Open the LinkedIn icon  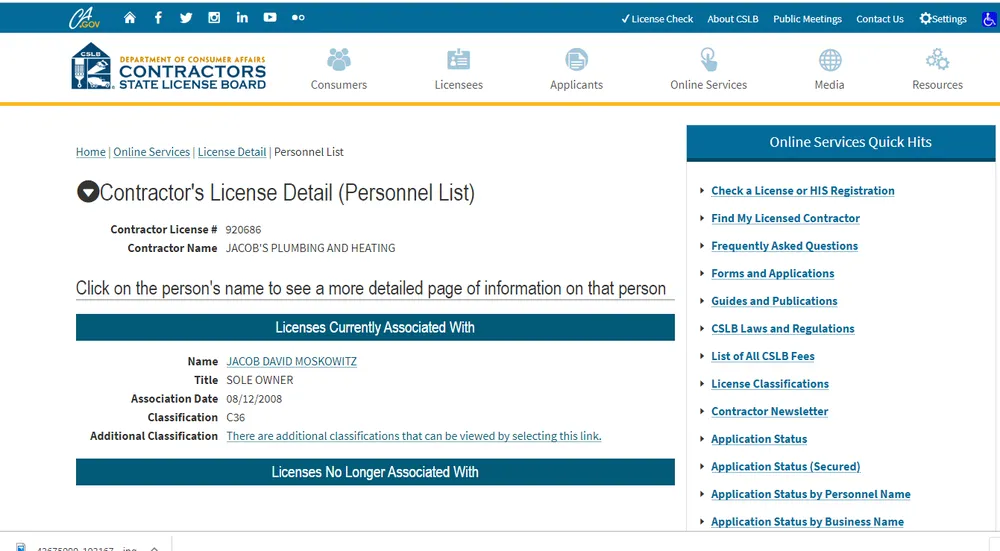pos(242,18)
